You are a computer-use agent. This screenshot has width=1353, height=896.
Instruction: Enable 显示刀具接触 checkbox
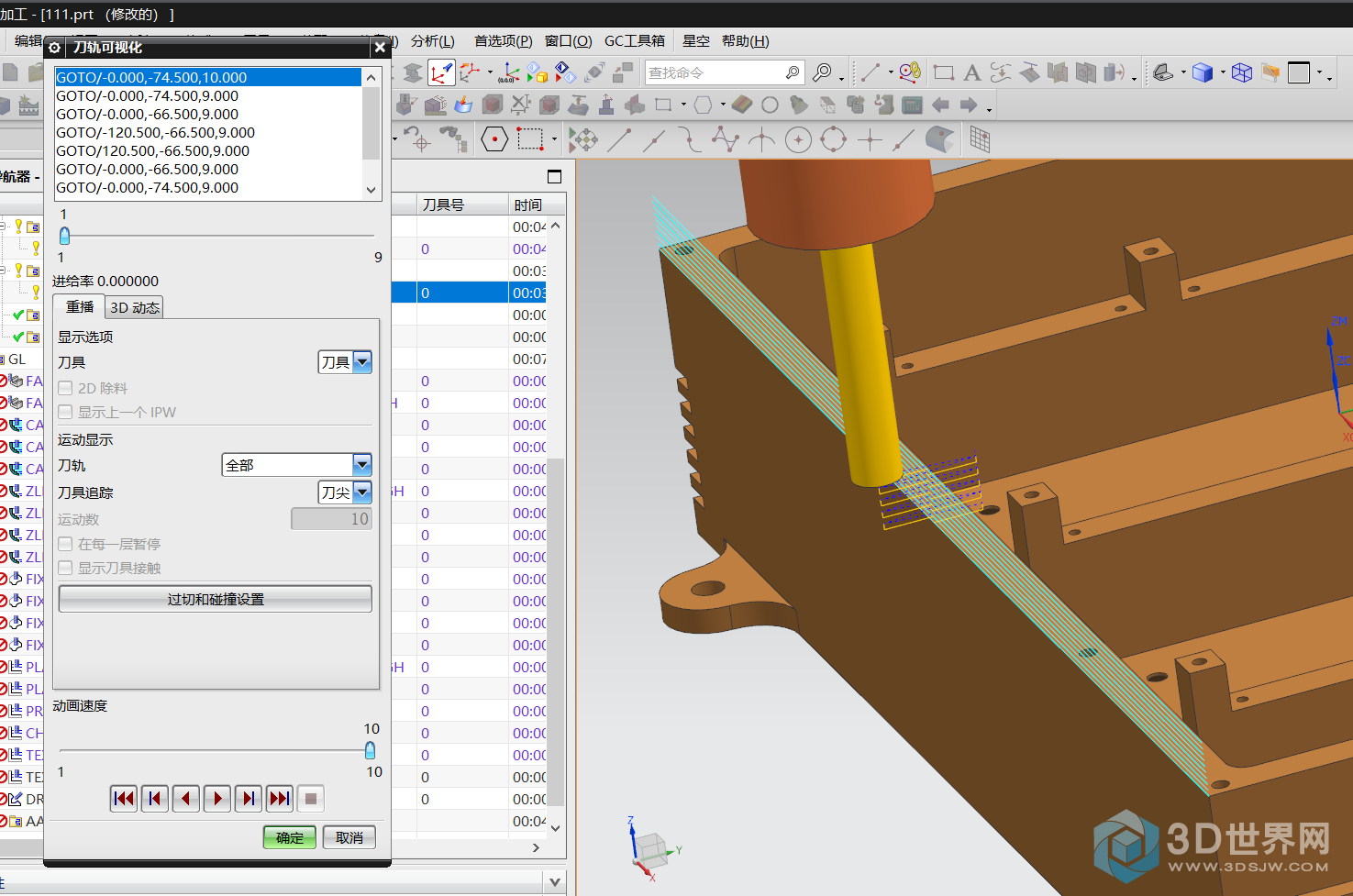coord(65,568)
